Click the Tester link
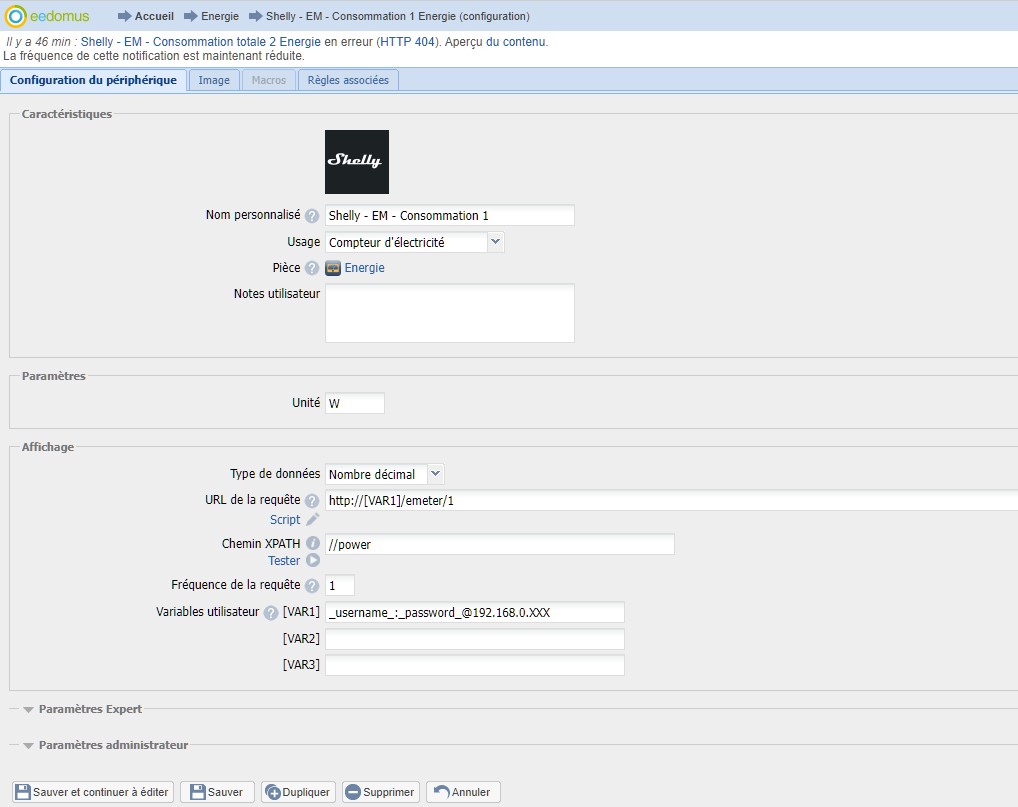Image resolution: width=1018 pixels, height=807 pixels. 284,560
